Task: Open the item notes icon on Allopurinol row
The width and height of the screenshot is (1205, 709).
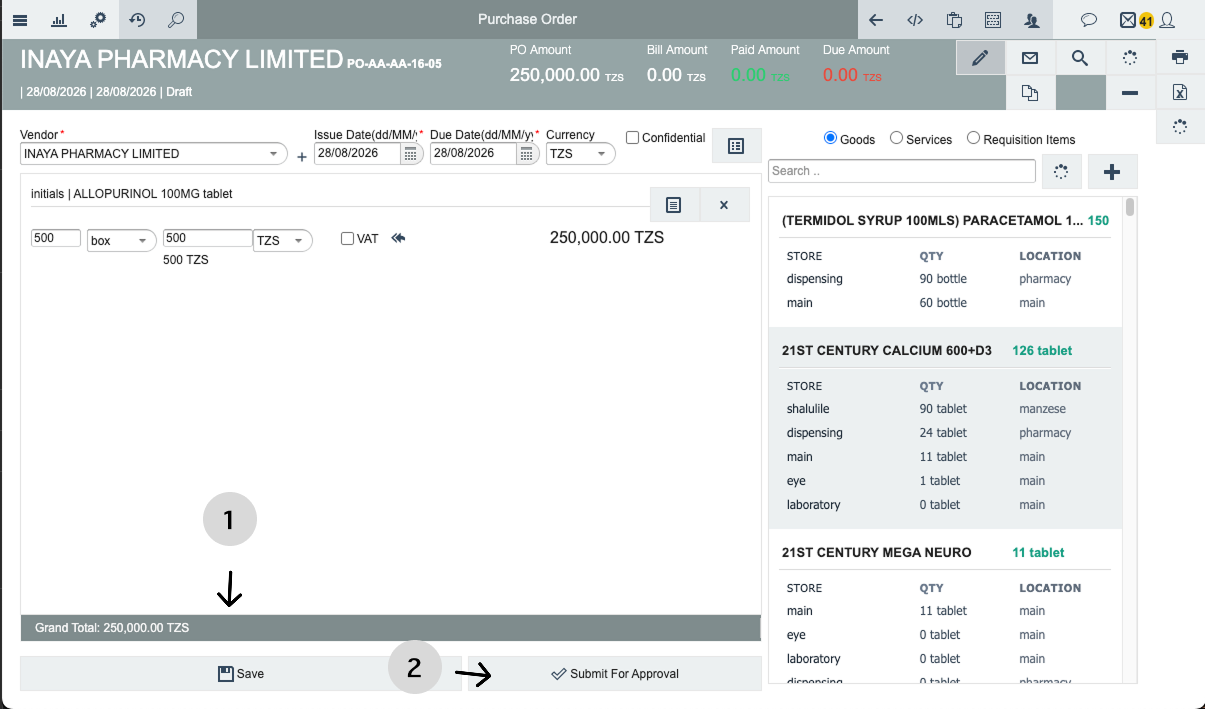Action: point(674,204)
